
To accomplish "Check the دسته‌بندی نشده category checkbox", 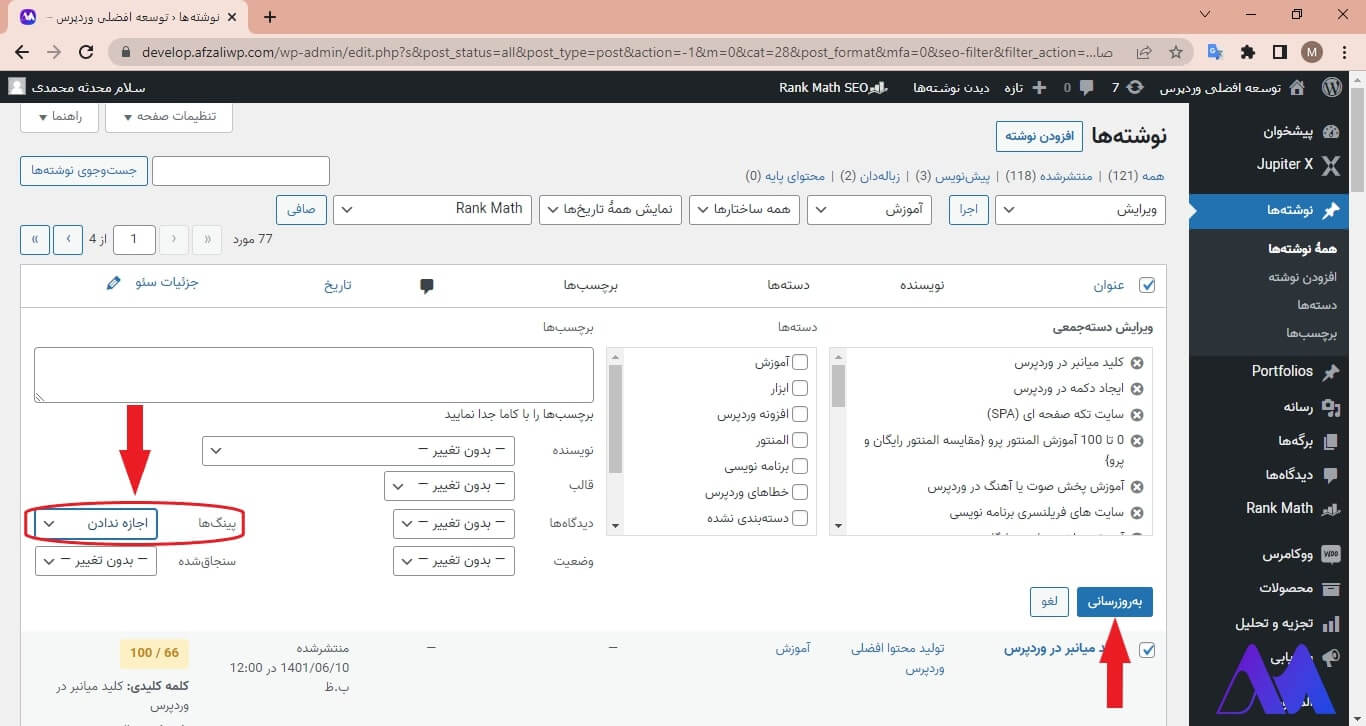I will pyautogui.click(x=800, y=518).
